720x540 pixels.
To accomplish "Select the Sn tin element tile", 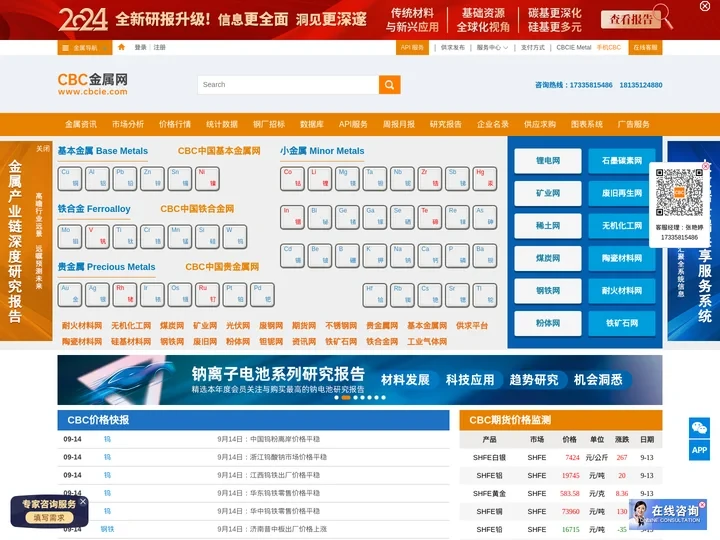I will pyautogui.click(x=180, y=179).
